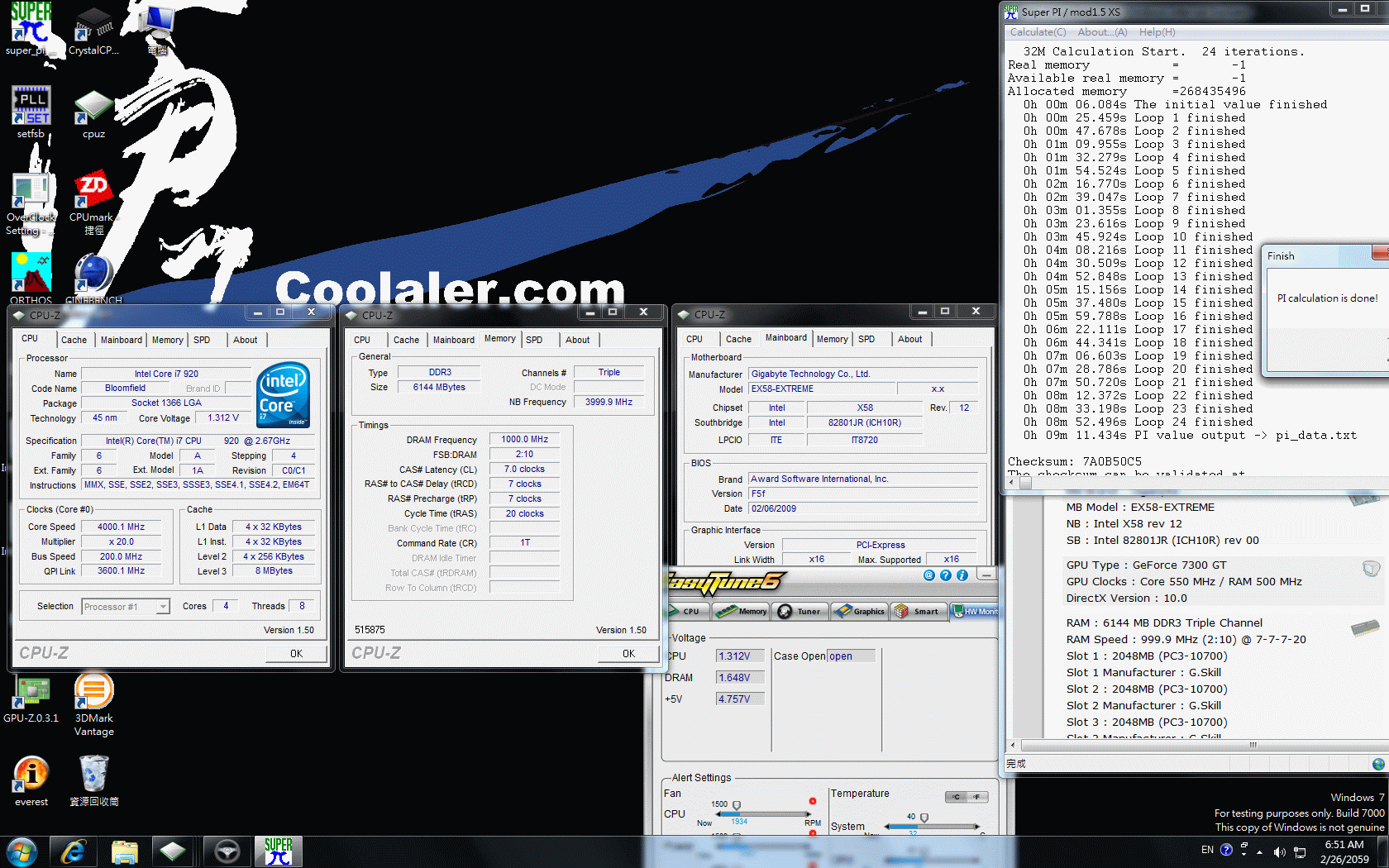This screenshot has width=1389, height=868.
Task: Launch 3DMark Vantage from the desktop
Action: 93,704
